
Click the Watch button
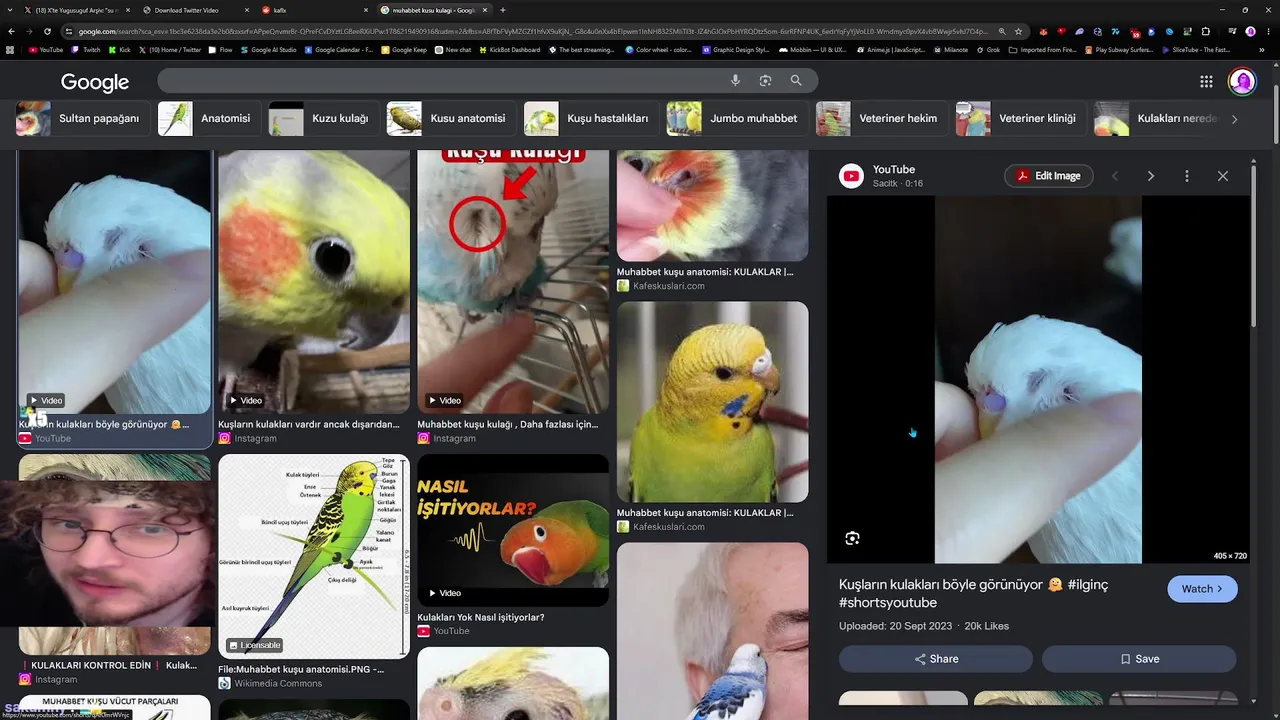(x=1202, y=589)
